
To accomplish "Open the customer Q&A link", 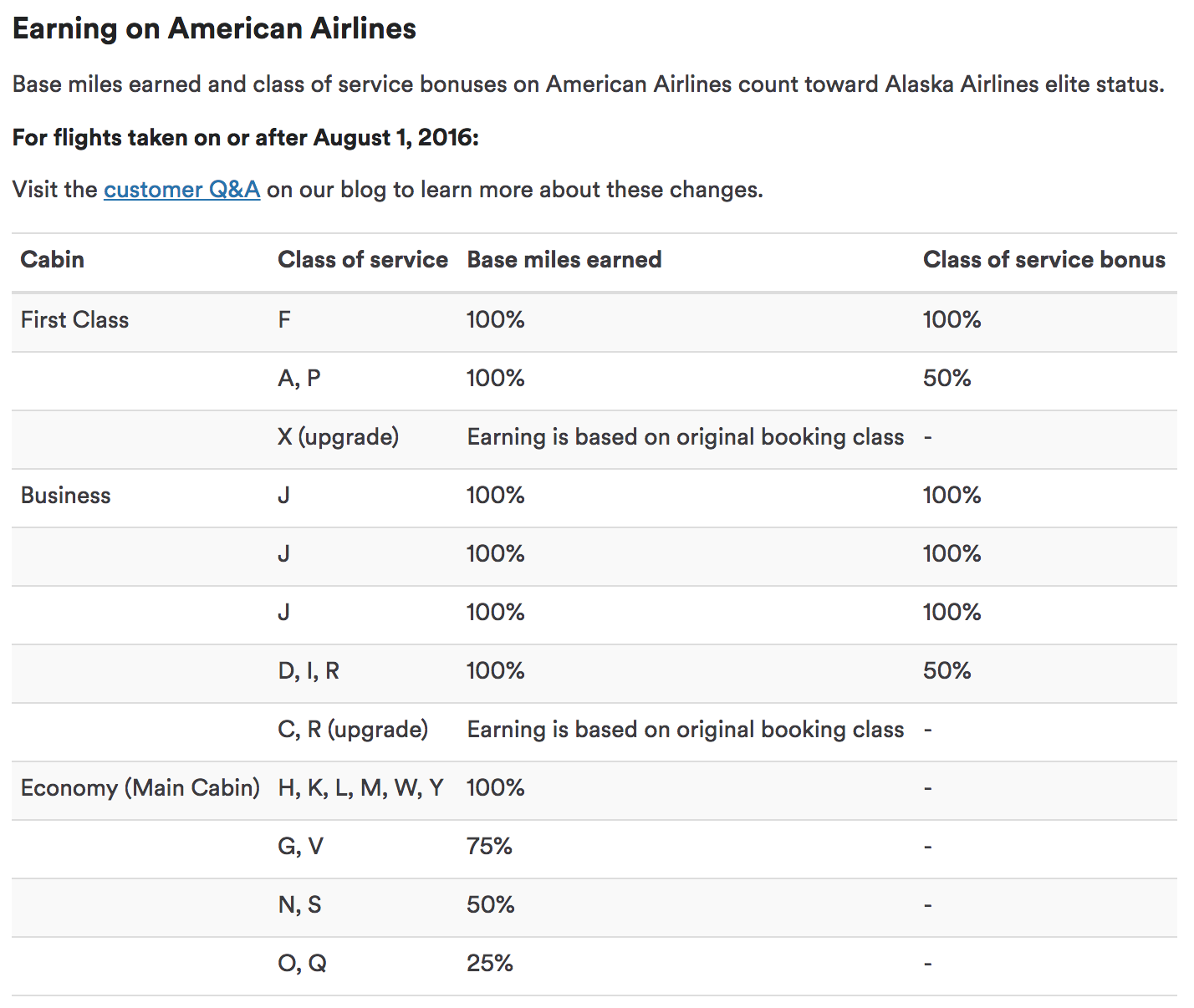I will pyautogui.click(x=181, y=190).
